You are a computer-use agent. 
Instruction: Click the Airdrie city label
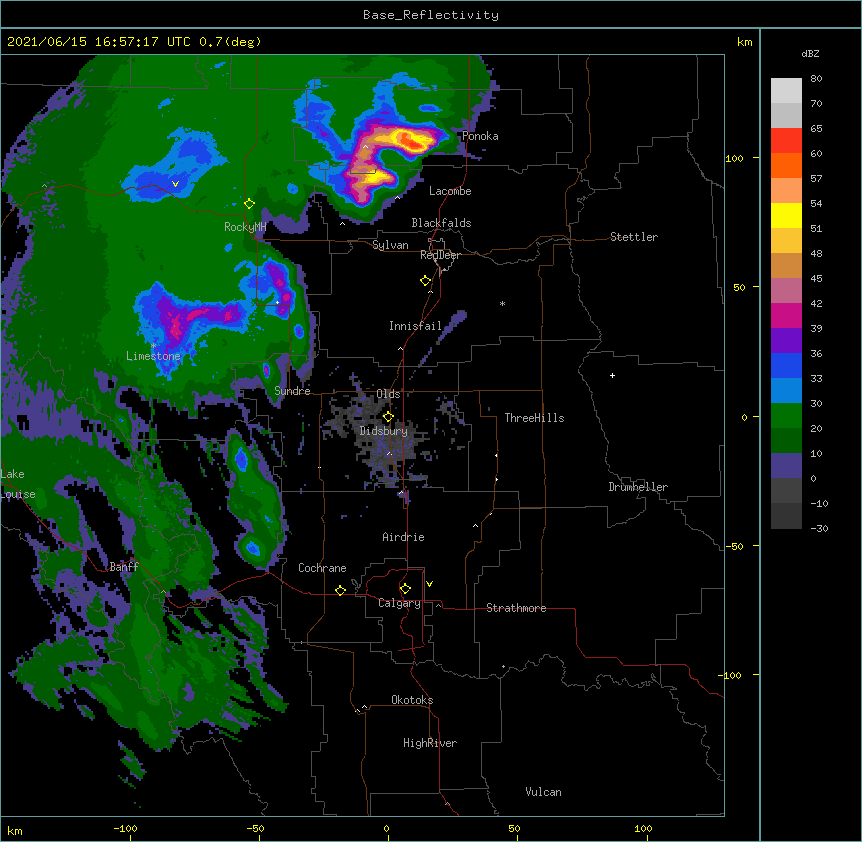point(404,537)
